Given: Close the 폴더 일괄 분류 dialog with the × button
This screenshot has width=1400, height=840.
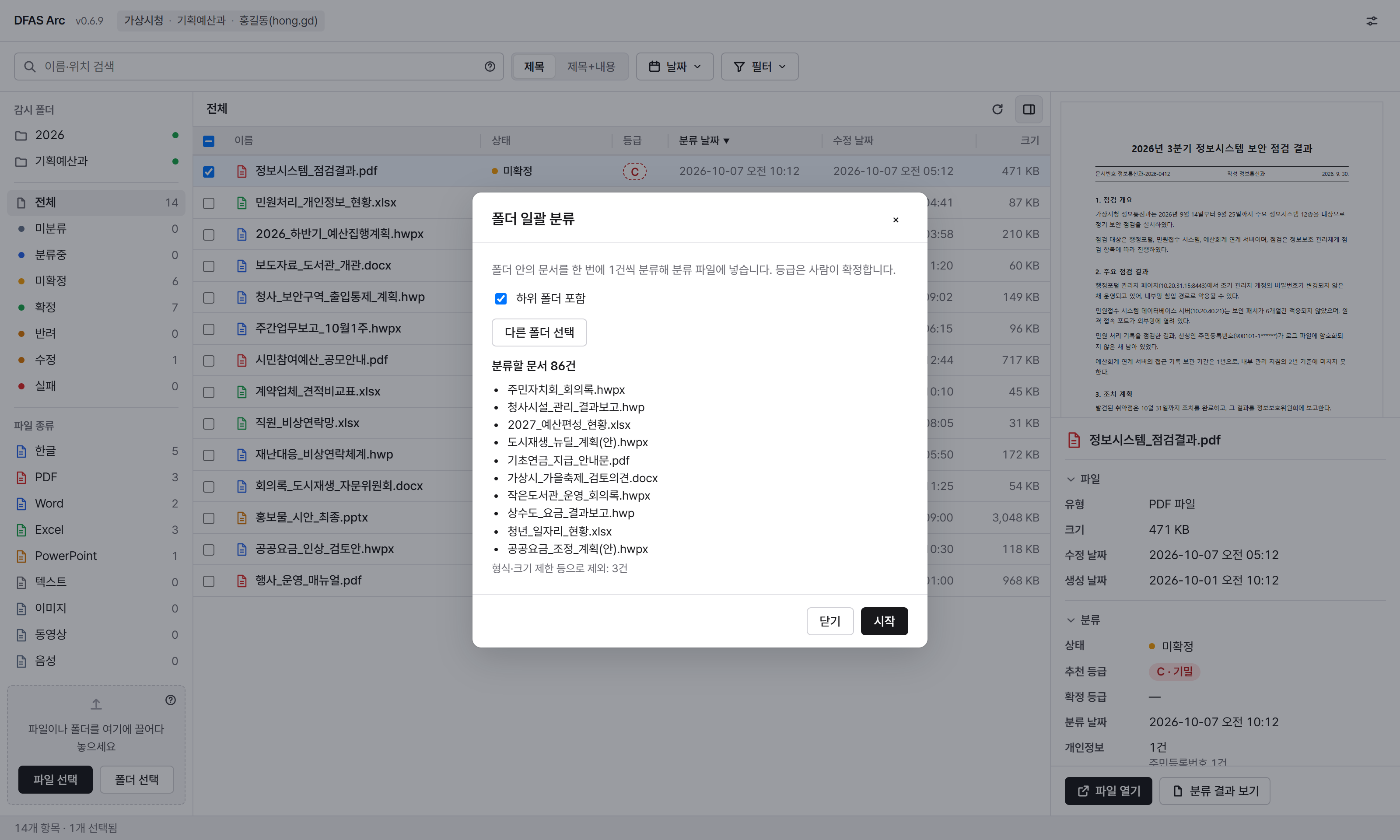Looking at the screenshot, I should click(x=895, y=220).
